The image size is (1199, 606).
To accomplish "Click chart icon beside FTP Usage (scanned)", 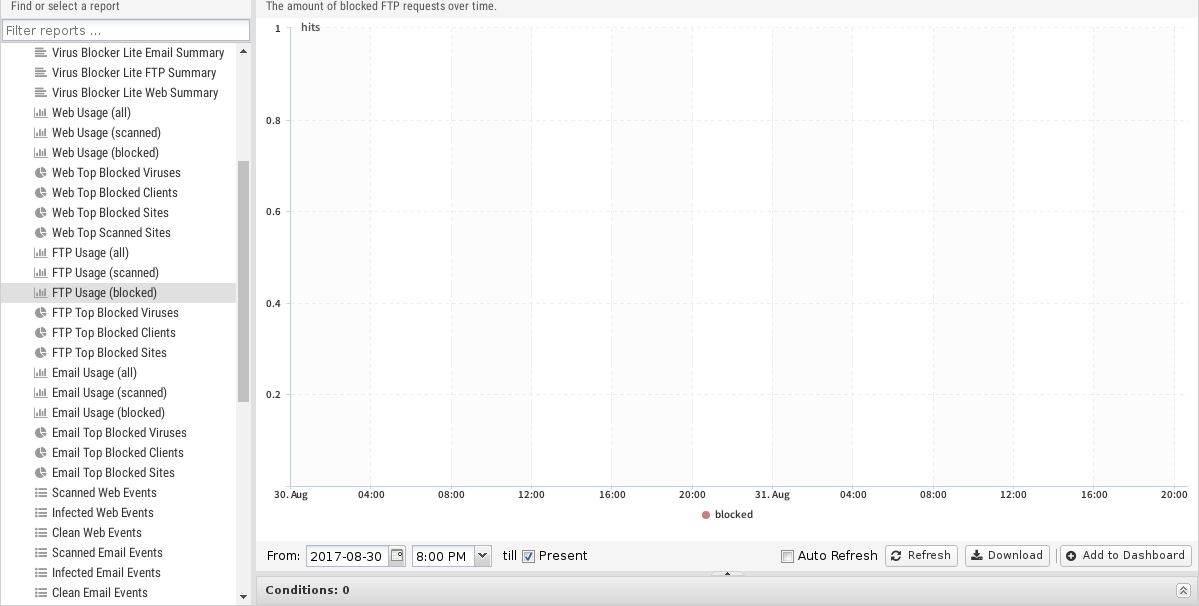I will point(41,272).
